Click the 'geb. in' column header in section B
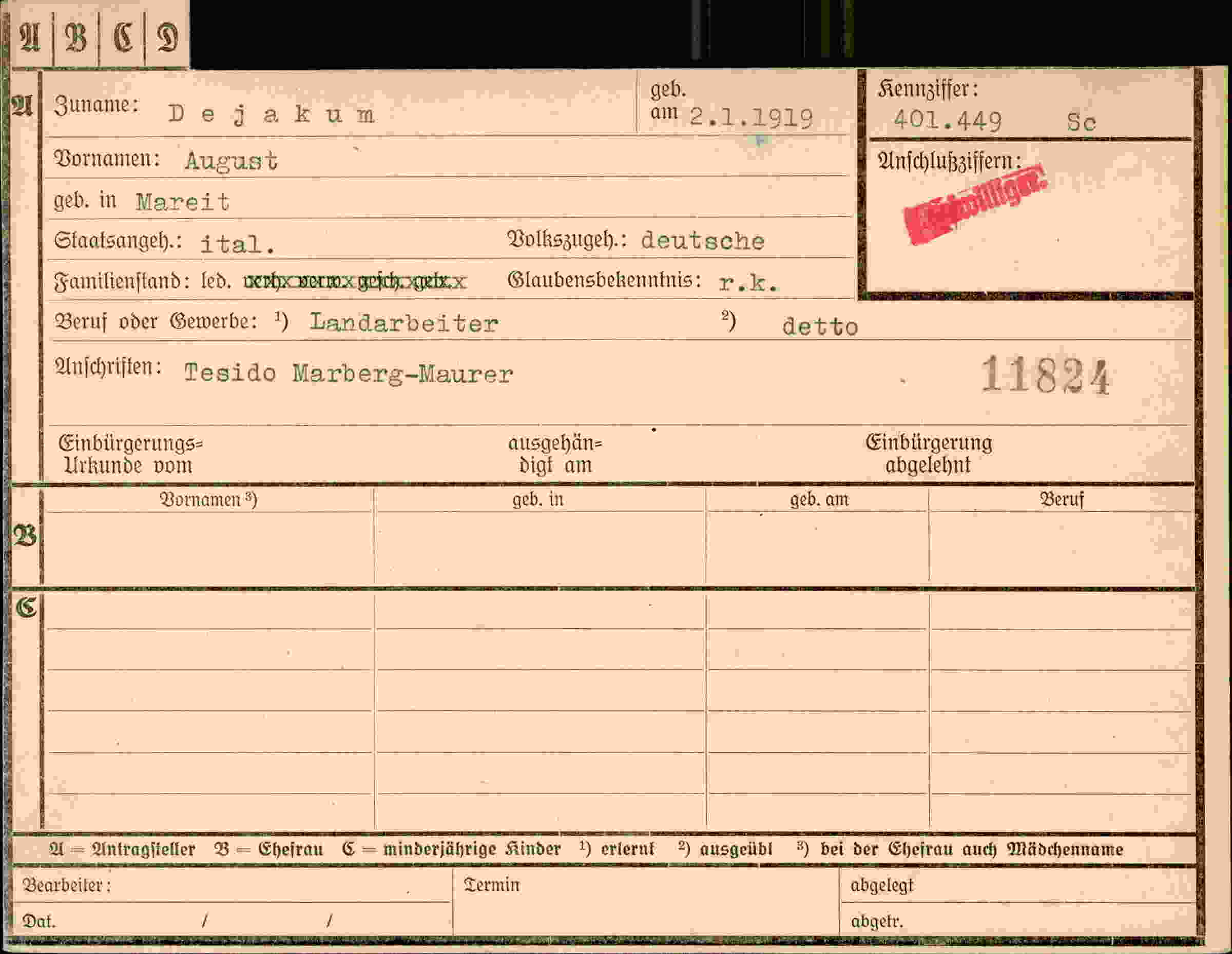This screenshot has width=1232, height=954. coord(538,499)
